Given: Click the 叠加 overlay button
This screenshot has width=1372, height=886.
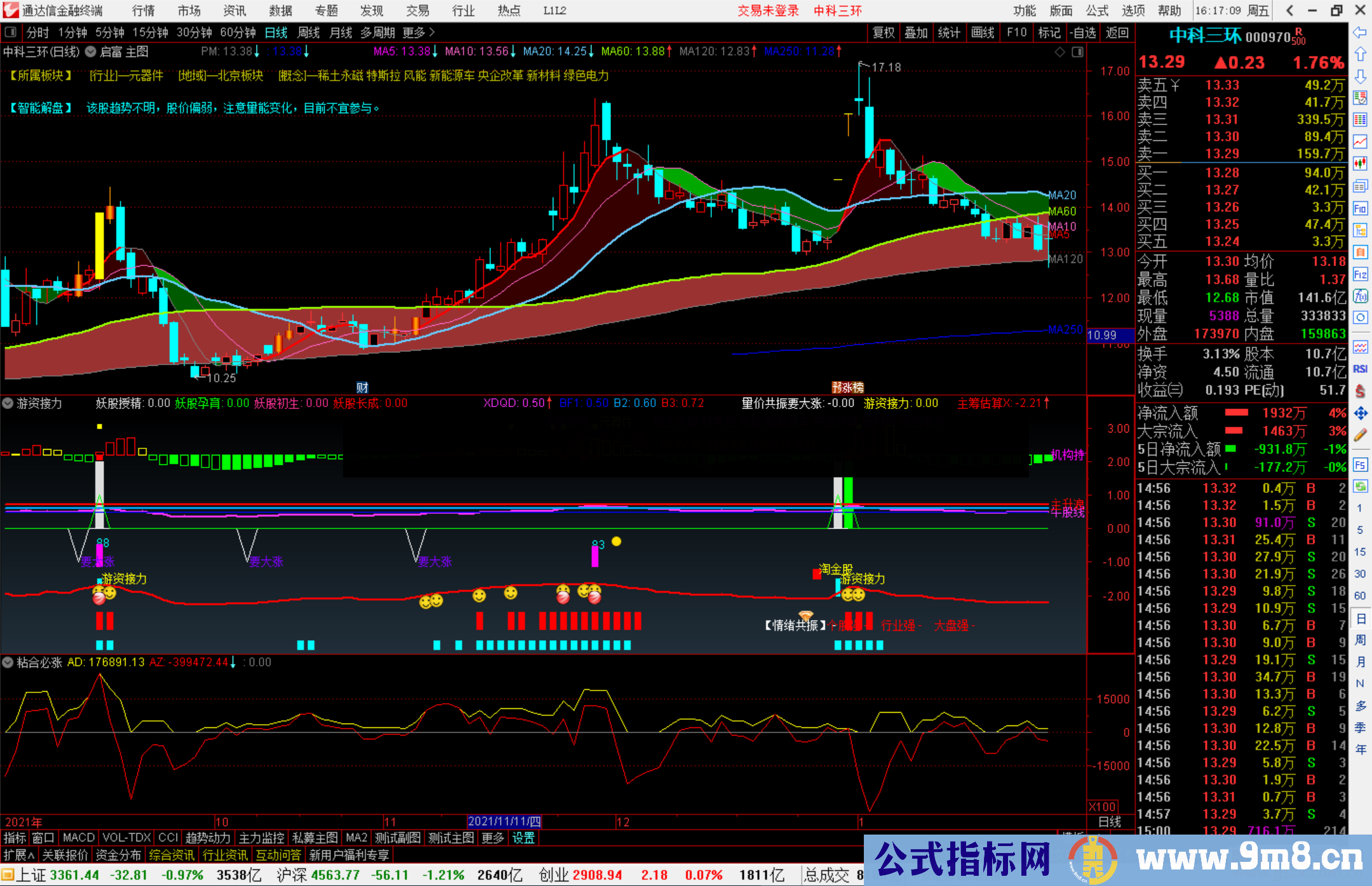Looking at the screenshot, I should 916,32.
